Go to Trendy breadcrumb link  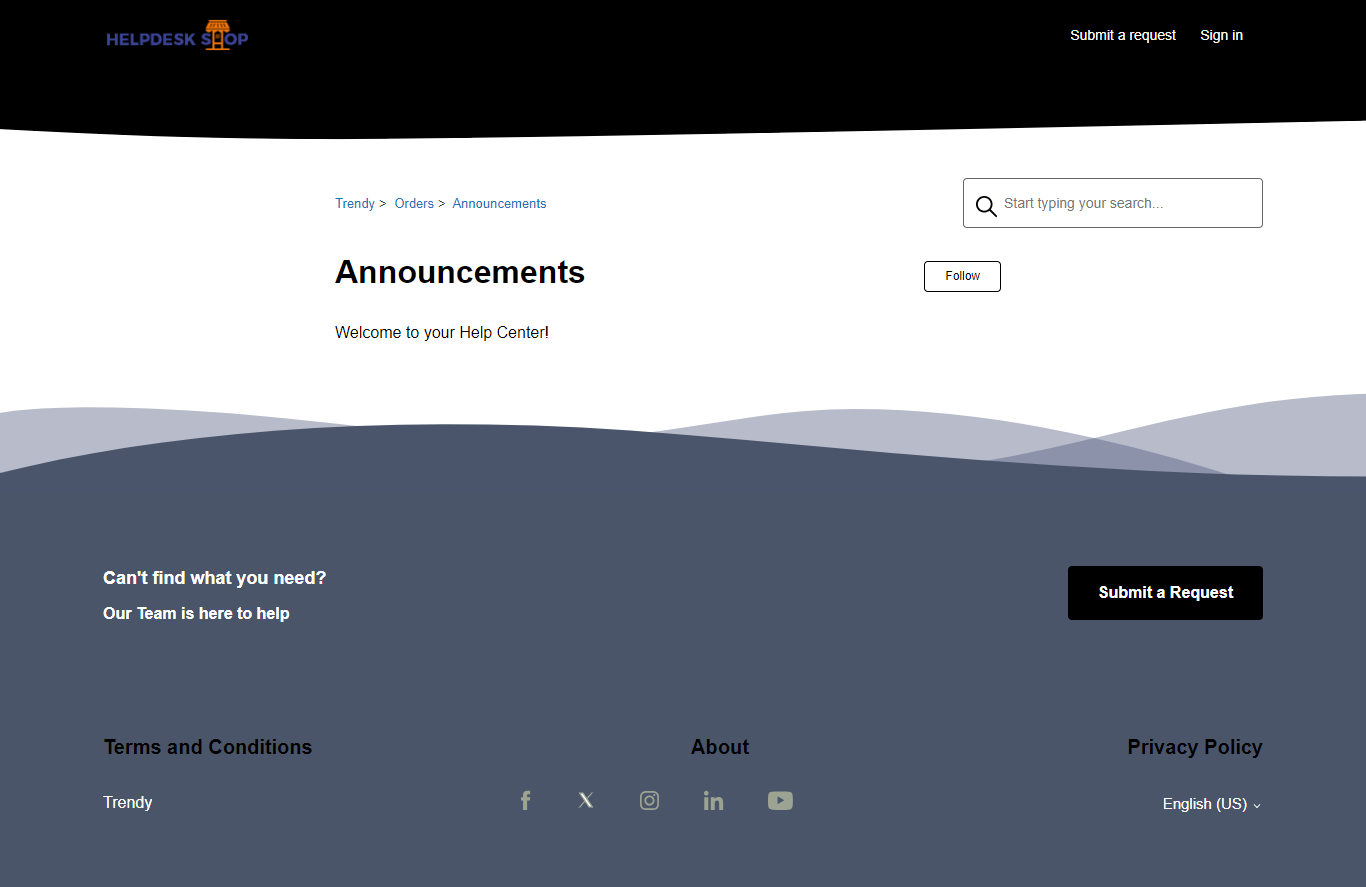coord(354,203)
